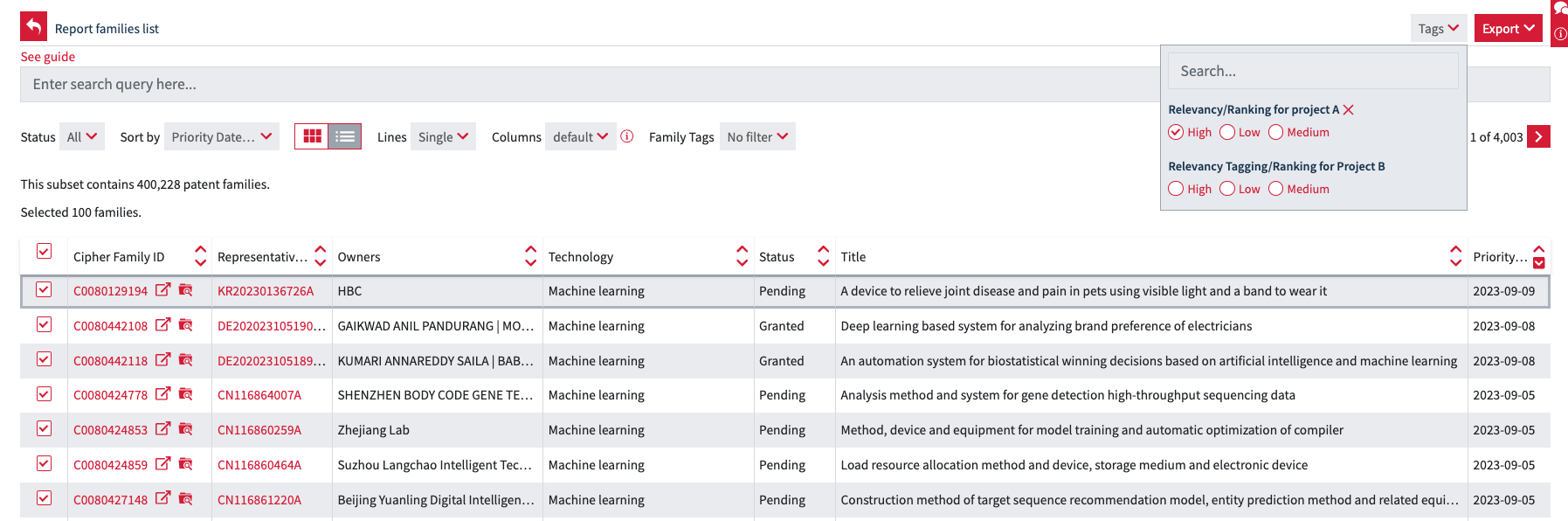Image resolution: width=1568 pixels, height=521 pixels.
Task: Select Medium for Project B relevancy
Action: [x=1275, y=189]
